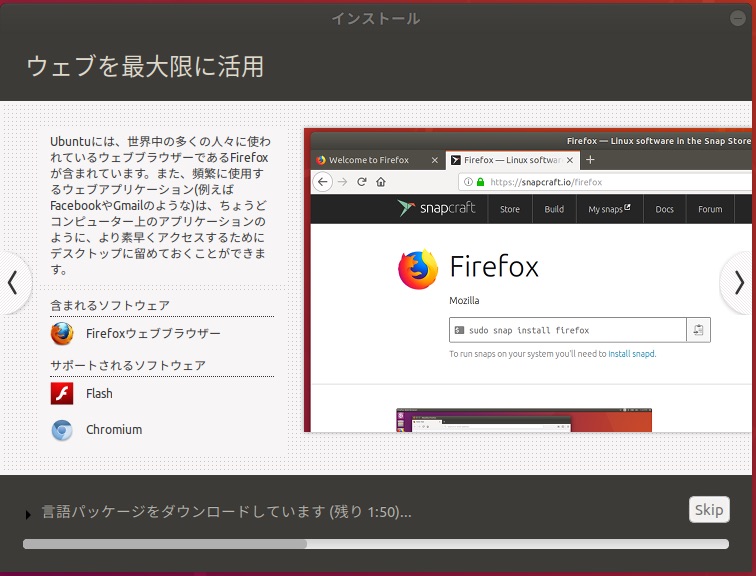Click the ウェブを最大限に活用 heading

(145, 66)
